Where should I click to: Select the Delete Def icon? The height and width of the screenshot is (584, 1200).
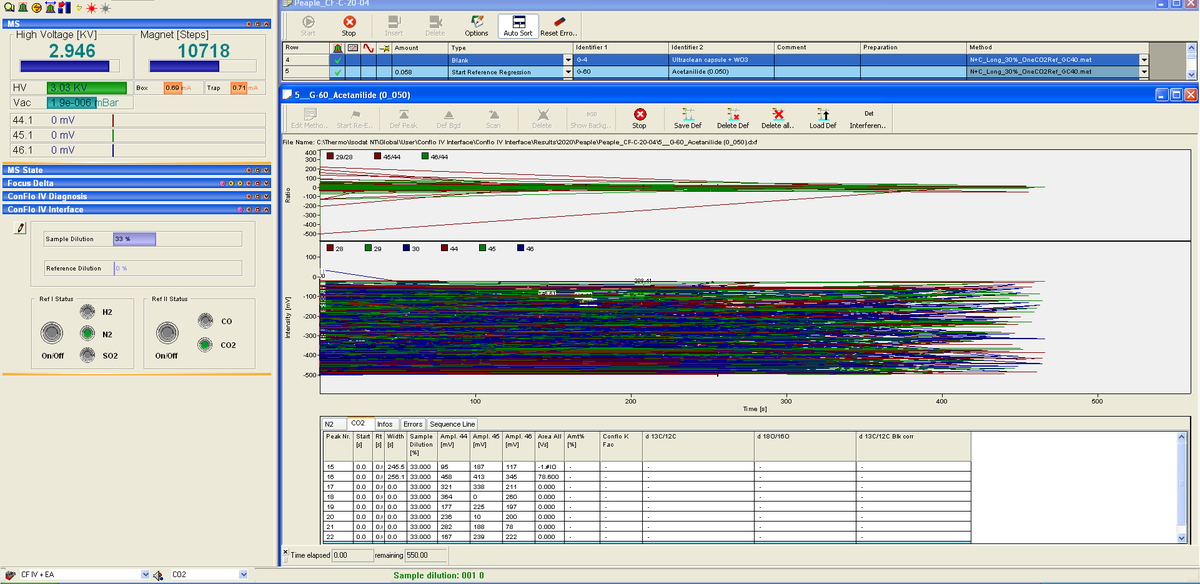pos(732,115)
